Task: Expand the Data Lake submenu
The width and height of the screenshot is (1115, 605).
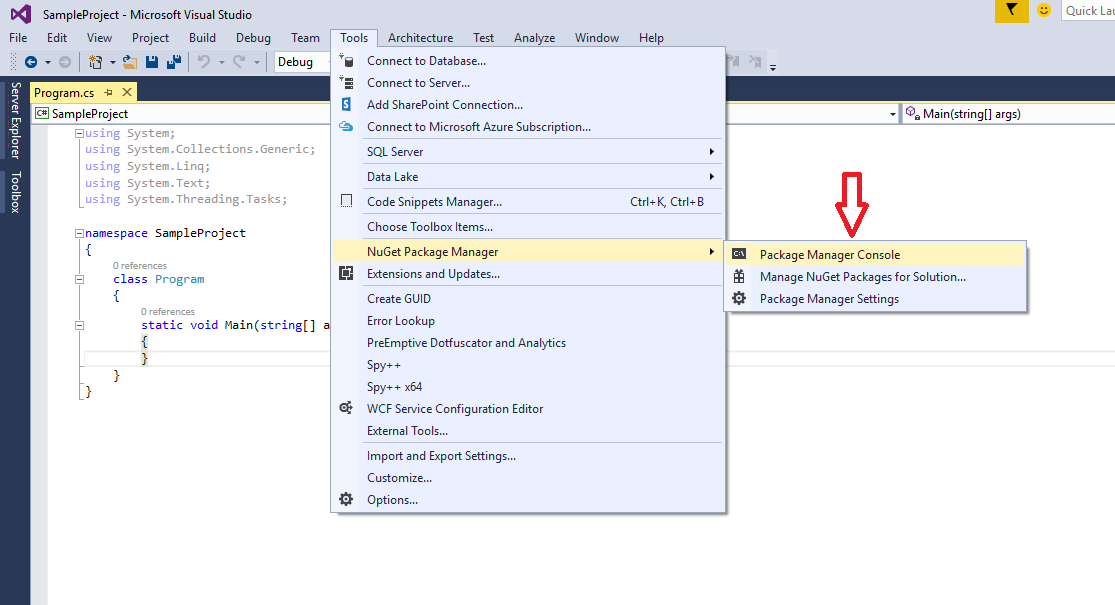Action: coord(527,176)
